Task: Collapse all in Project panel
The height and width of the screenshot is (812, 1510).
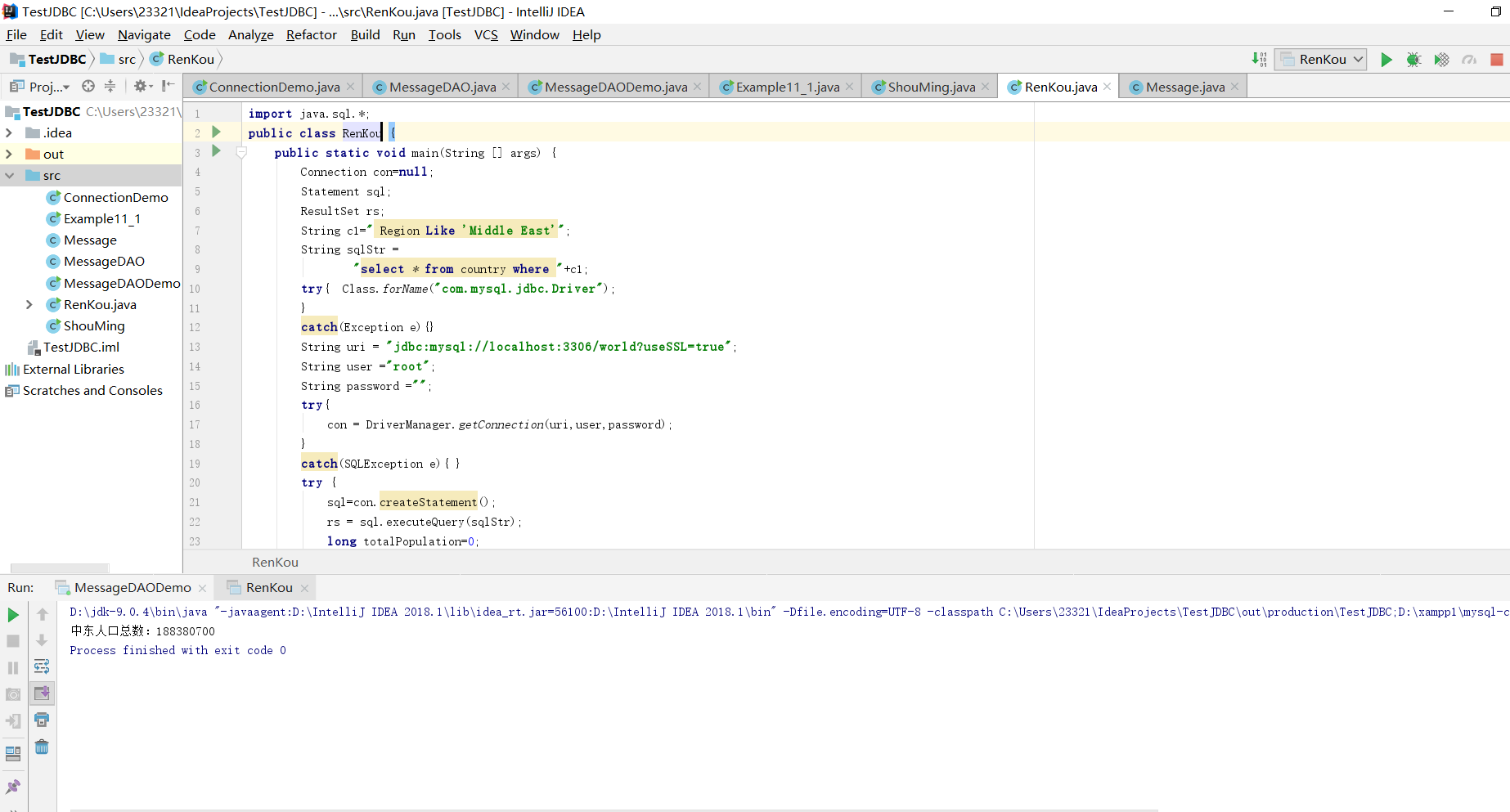Action: click(x=110, y=86)
